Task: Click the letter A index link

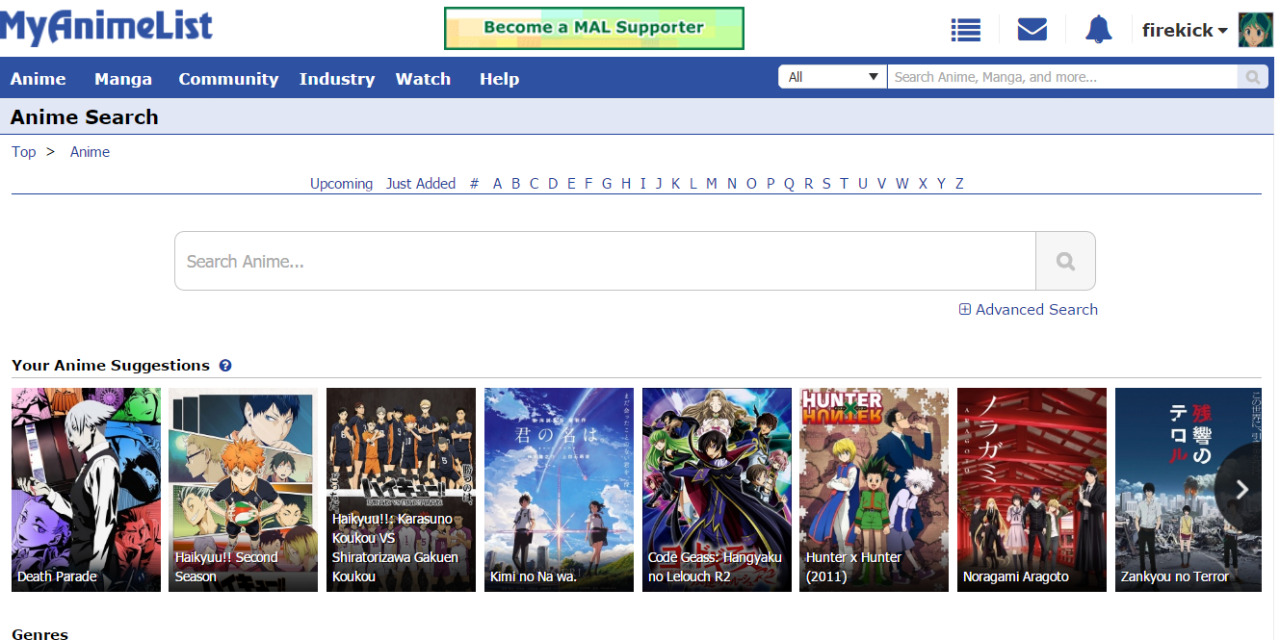Action: click(497, 184)
